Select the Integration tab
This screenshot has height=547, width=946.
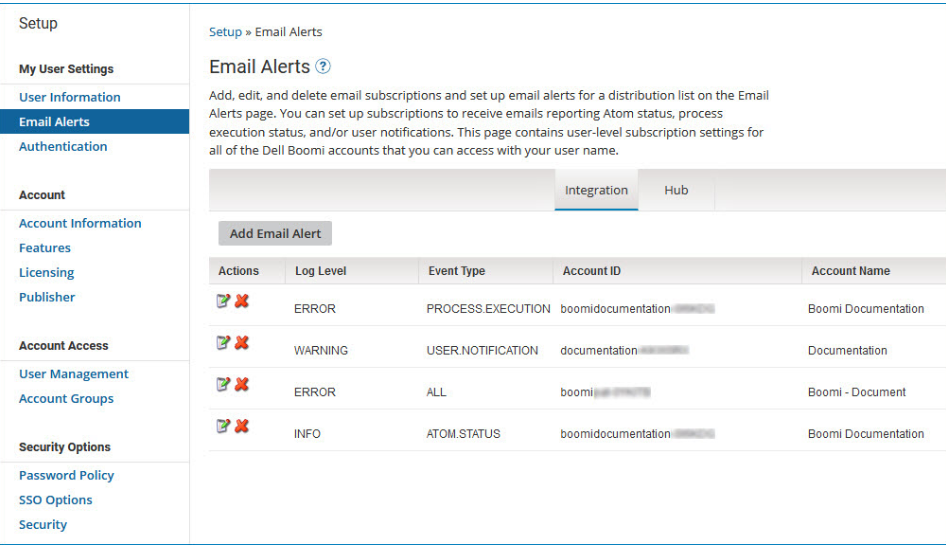(596, 190)
